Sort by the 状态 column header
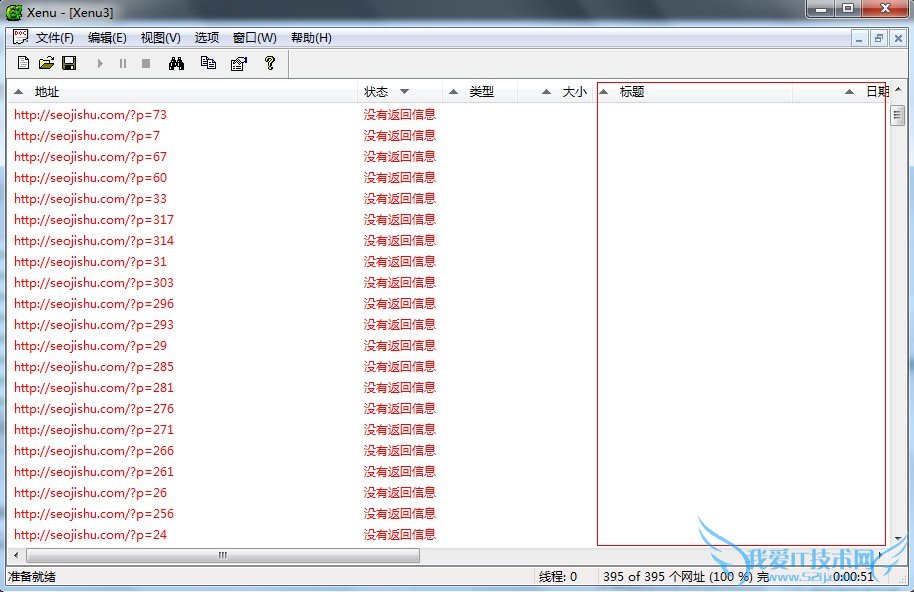 tap(399, 91)
